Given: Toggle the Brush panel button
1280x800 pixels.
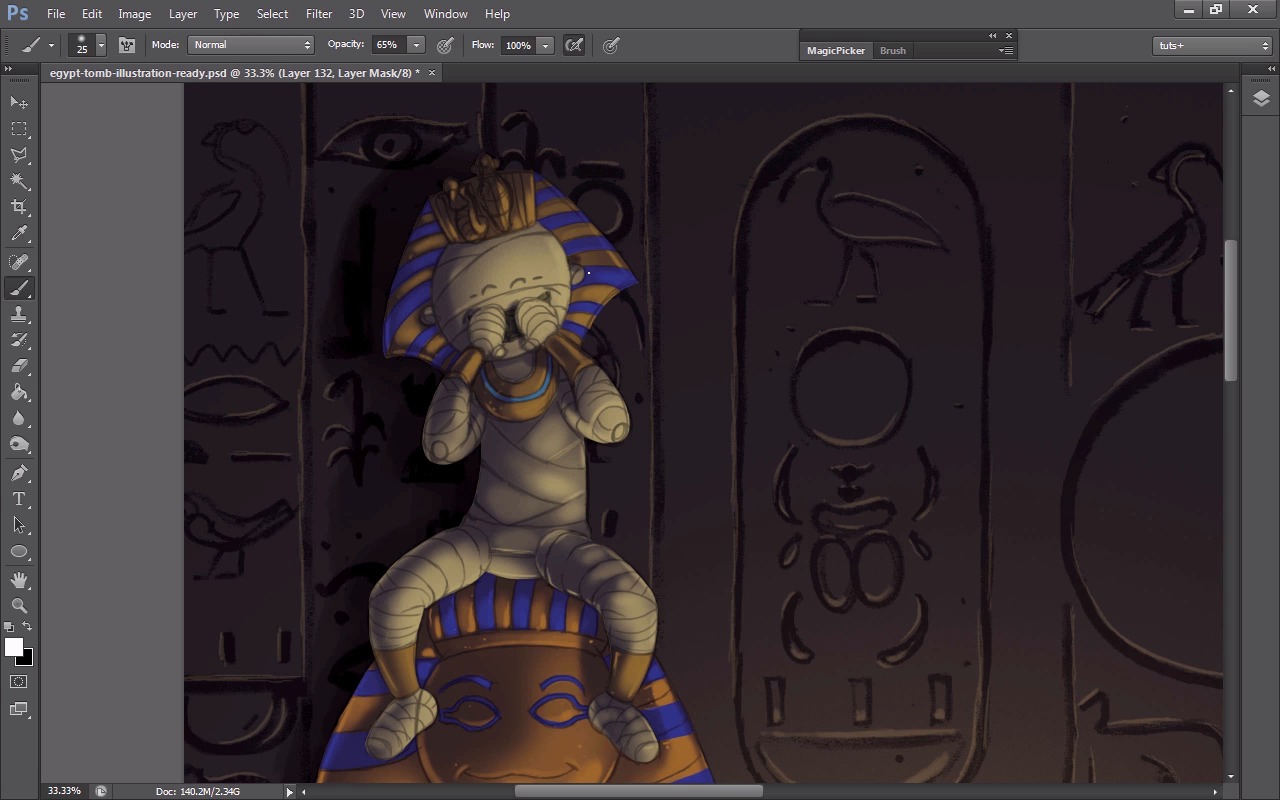Looking at the screenshot, I should [127, 45].
